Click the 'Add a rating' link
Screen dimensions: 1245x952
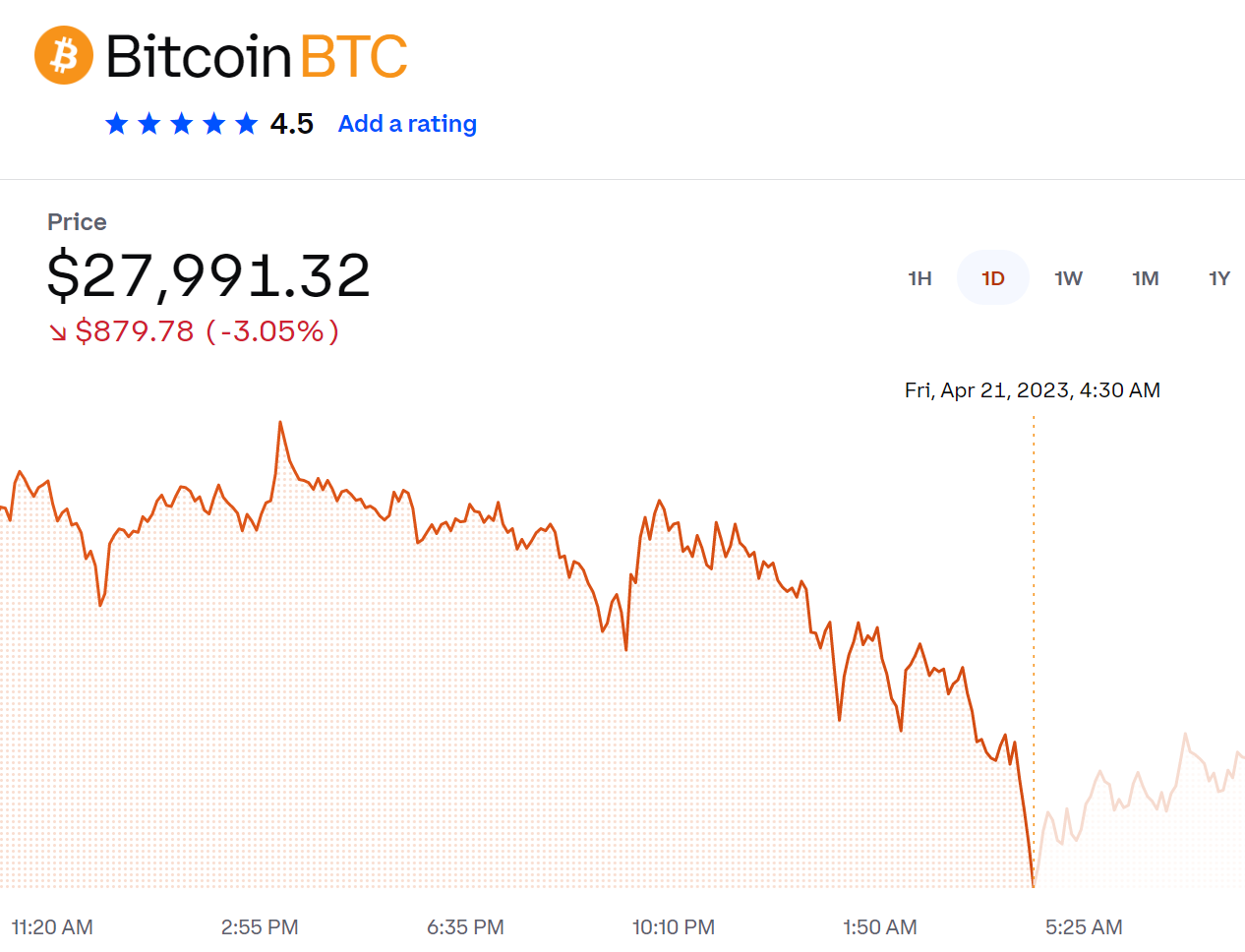407,124
